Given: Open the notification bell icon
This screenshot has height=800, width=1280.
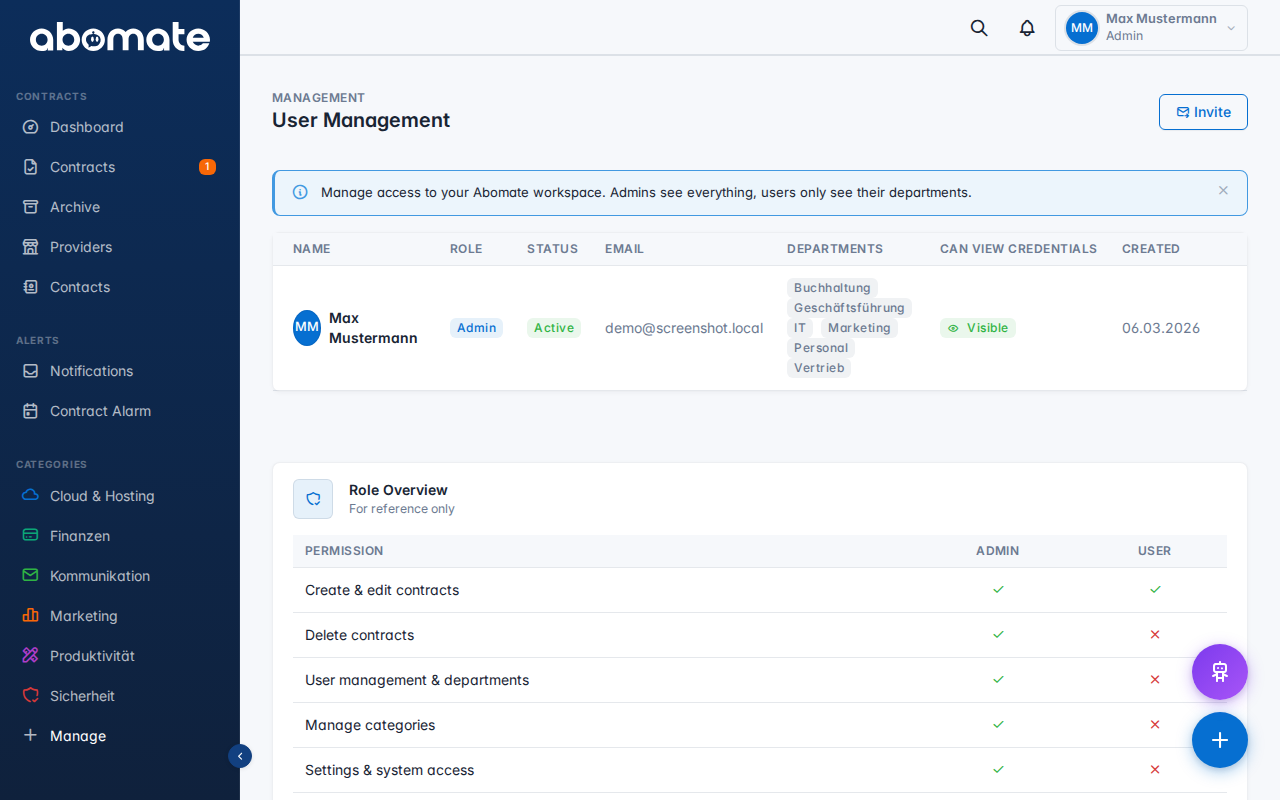Looking at the screenshot, I should click(1027, 28).
